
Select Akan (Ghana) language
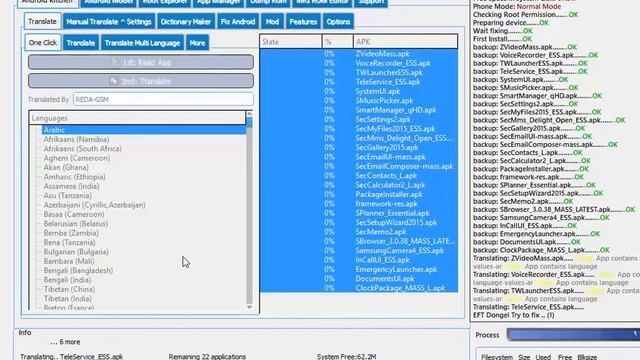pyautogui.click(x=66, y=167)
